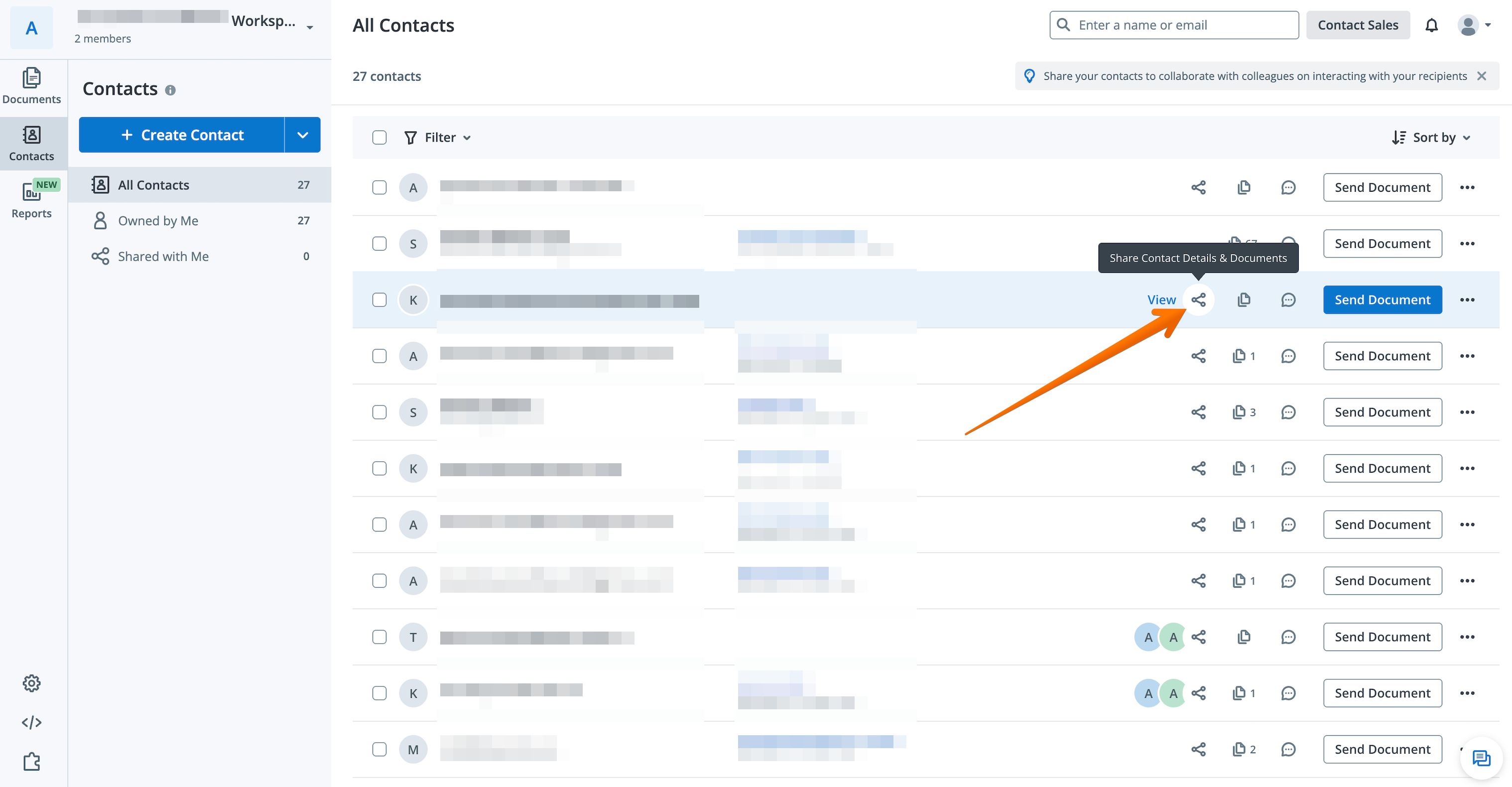This screenshot has width=1512, height=787.
Task: Open API code brackets icon in sidebar
Action: click(32, 722)
